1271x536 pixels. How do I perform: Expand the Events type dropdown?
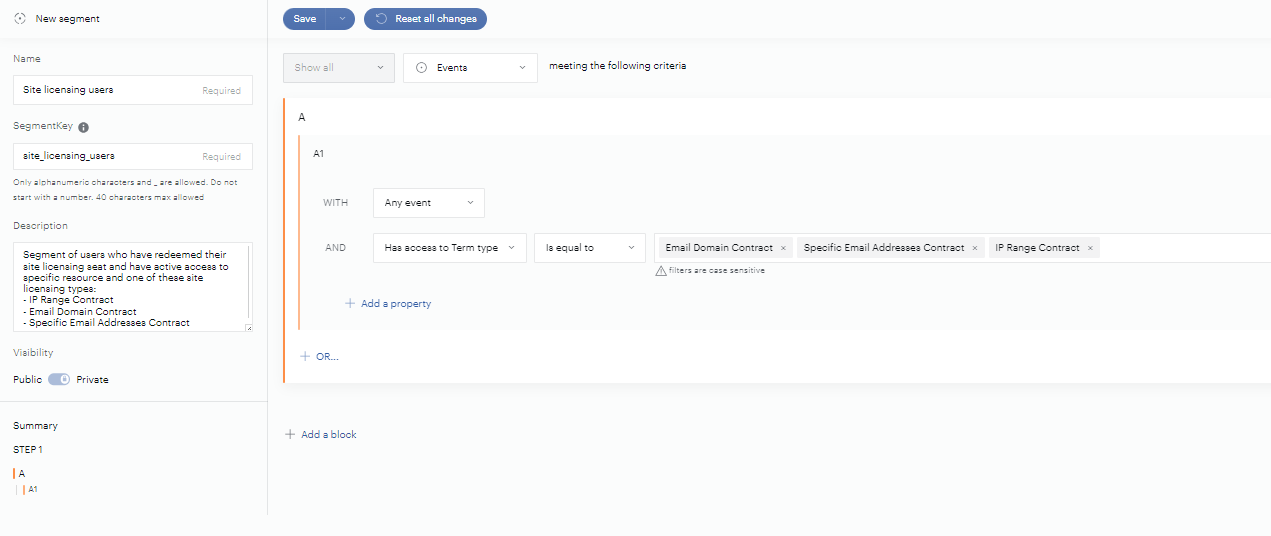[470, 68]
